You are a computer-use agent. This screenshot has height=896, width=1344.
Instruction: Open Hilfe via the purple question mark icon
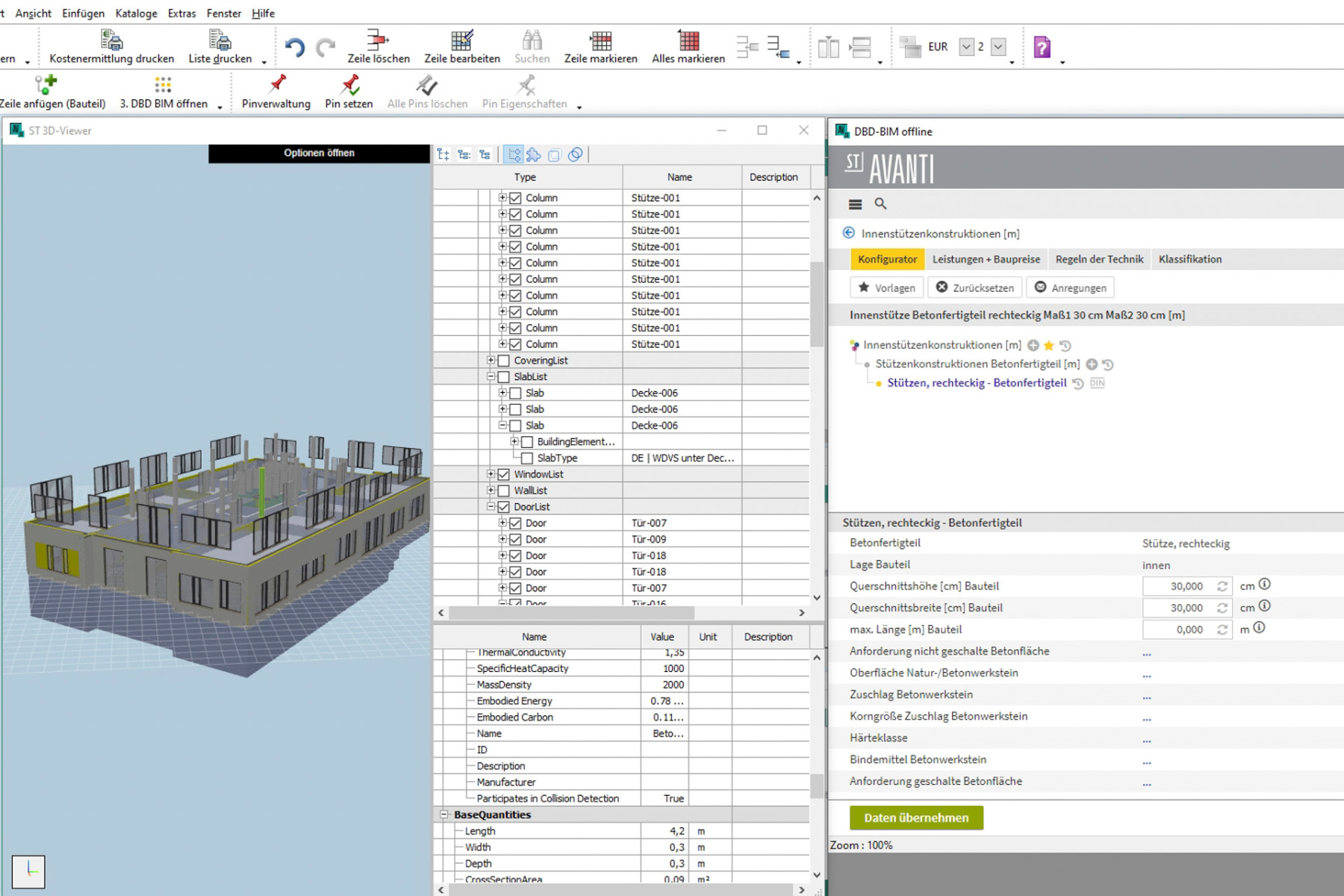tap(1042, 46)
